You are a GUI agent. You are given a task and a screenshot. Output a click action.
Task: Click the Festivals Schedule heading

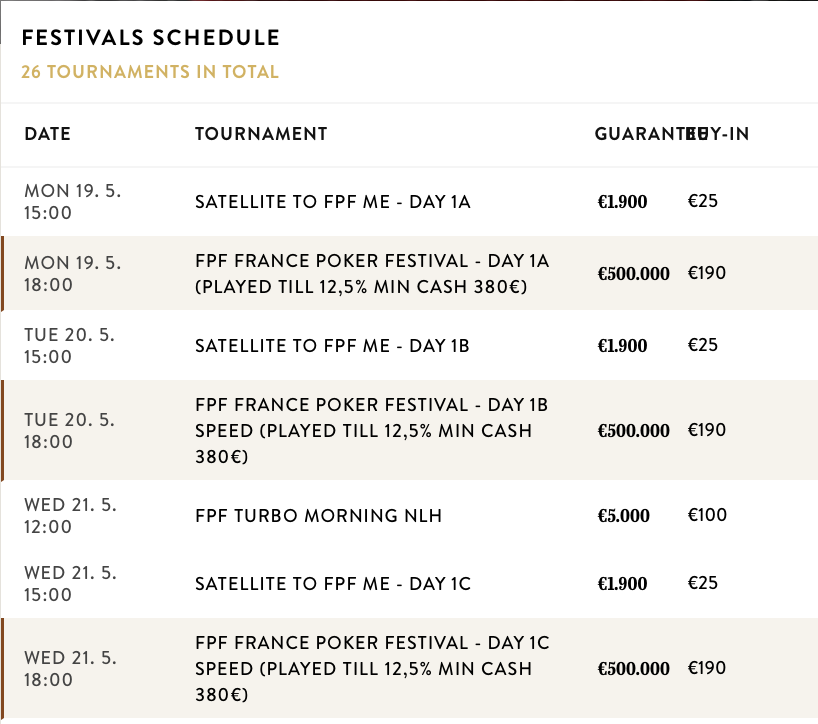[x=150, y=39]
